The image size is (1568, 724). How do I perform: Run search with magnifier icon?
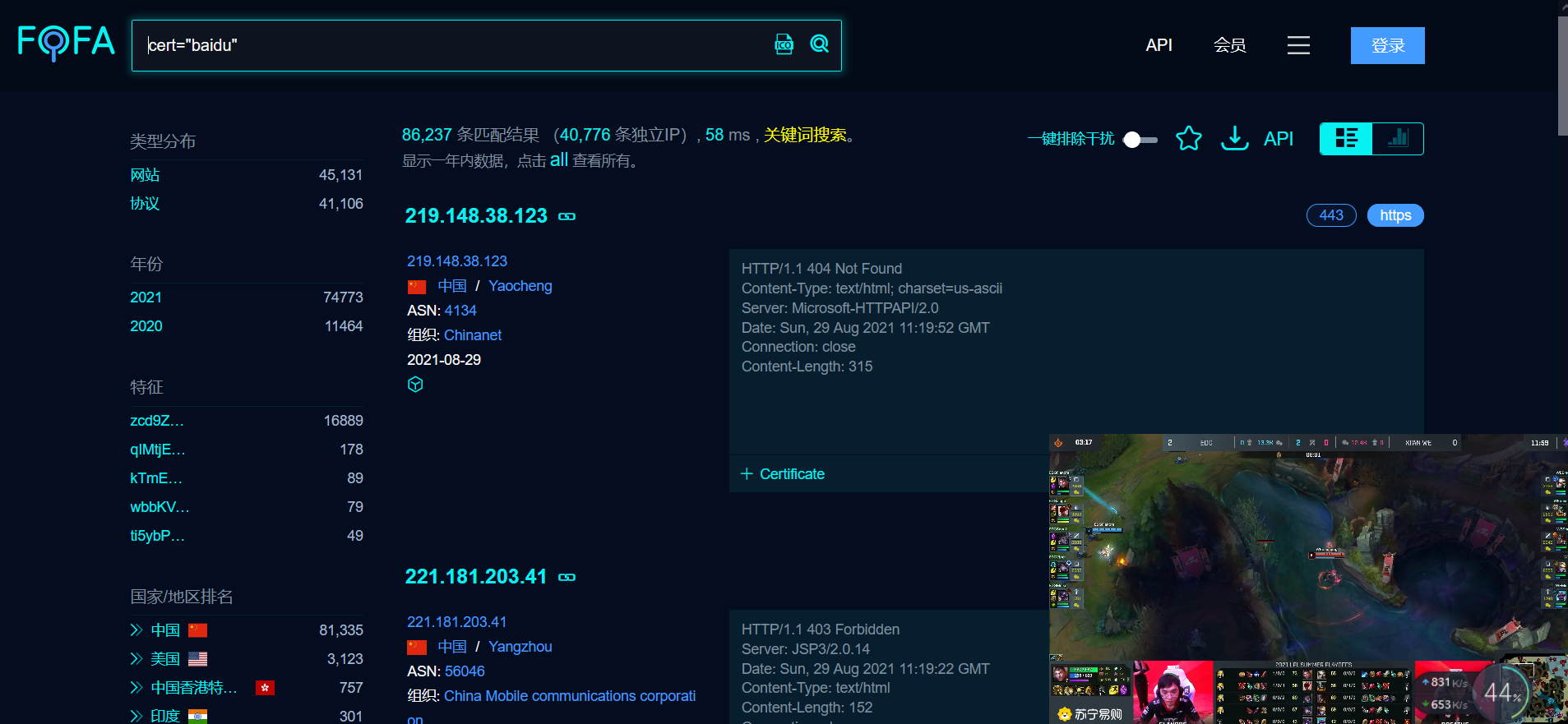click(x=820, y=44)
